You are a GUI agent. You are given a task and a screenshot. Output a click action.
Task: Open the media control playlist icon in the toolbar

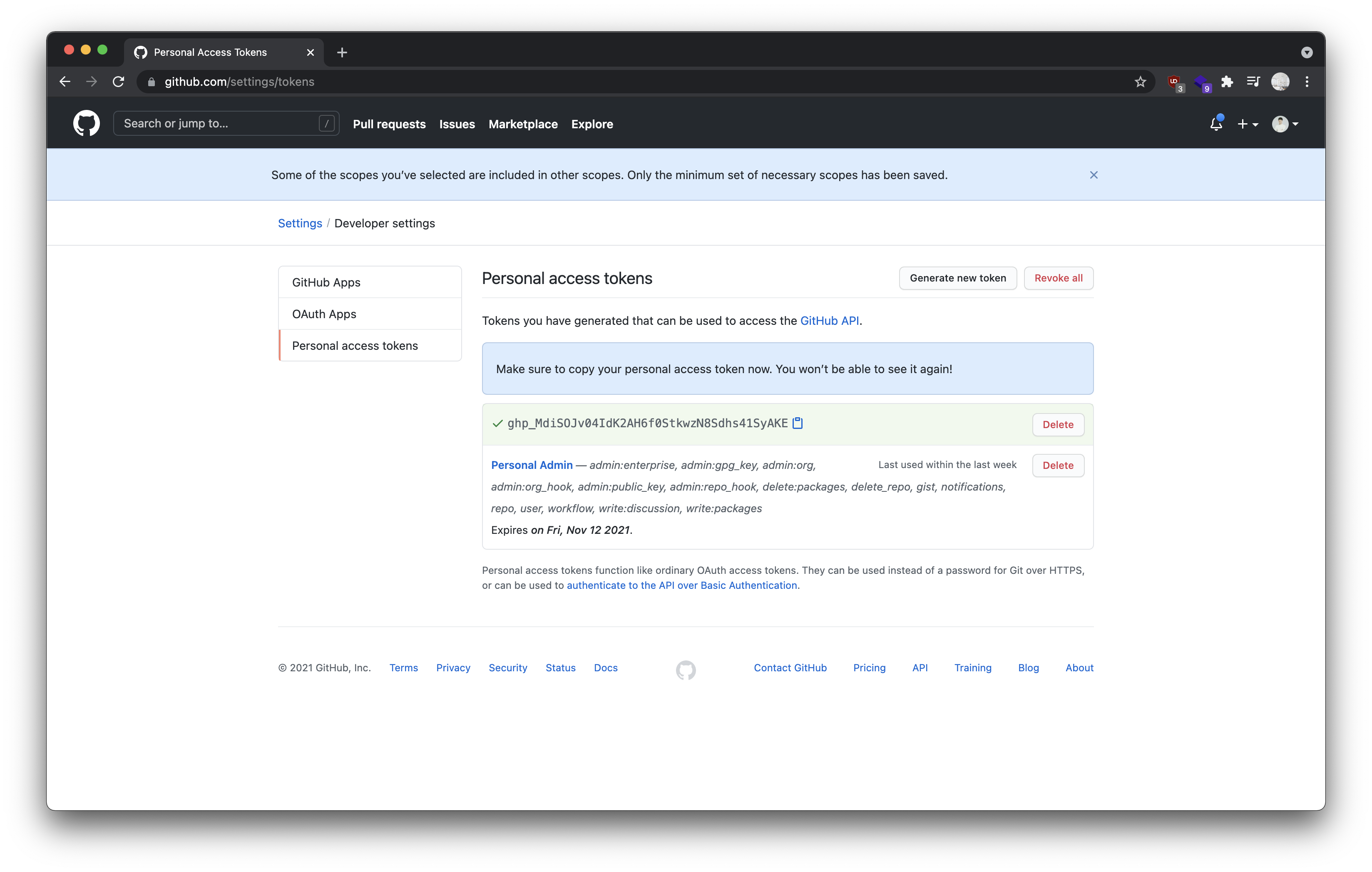[1253, 82]
